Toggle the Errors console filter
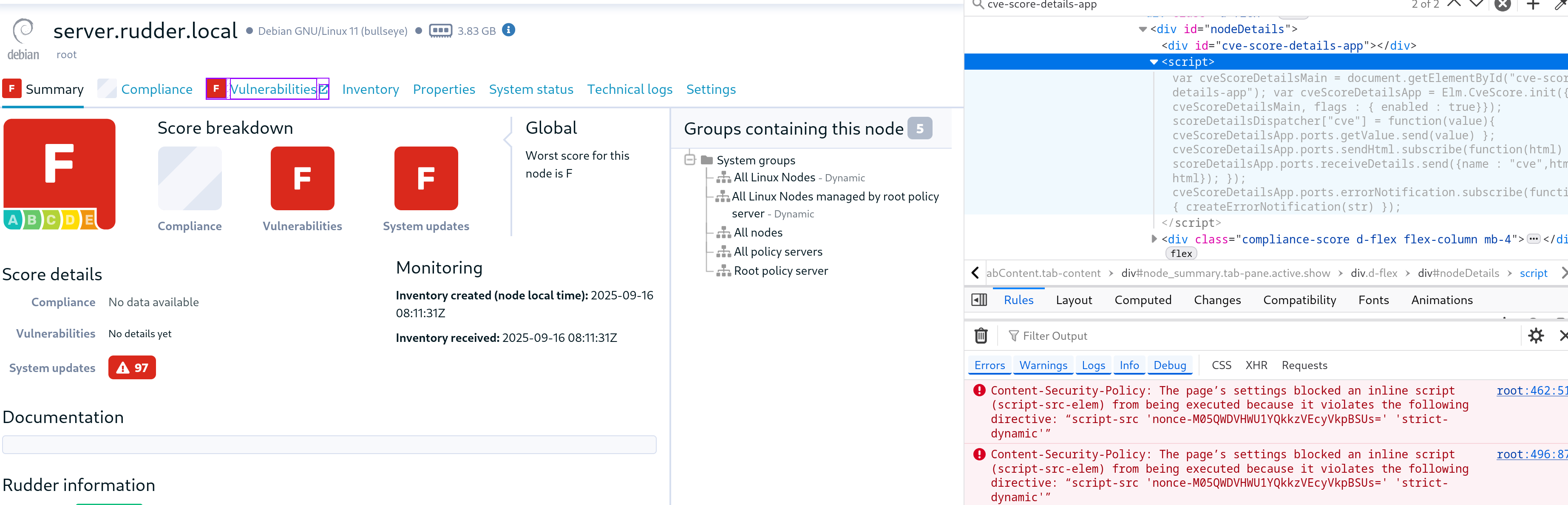1568x505 pixels. [990, 365]
